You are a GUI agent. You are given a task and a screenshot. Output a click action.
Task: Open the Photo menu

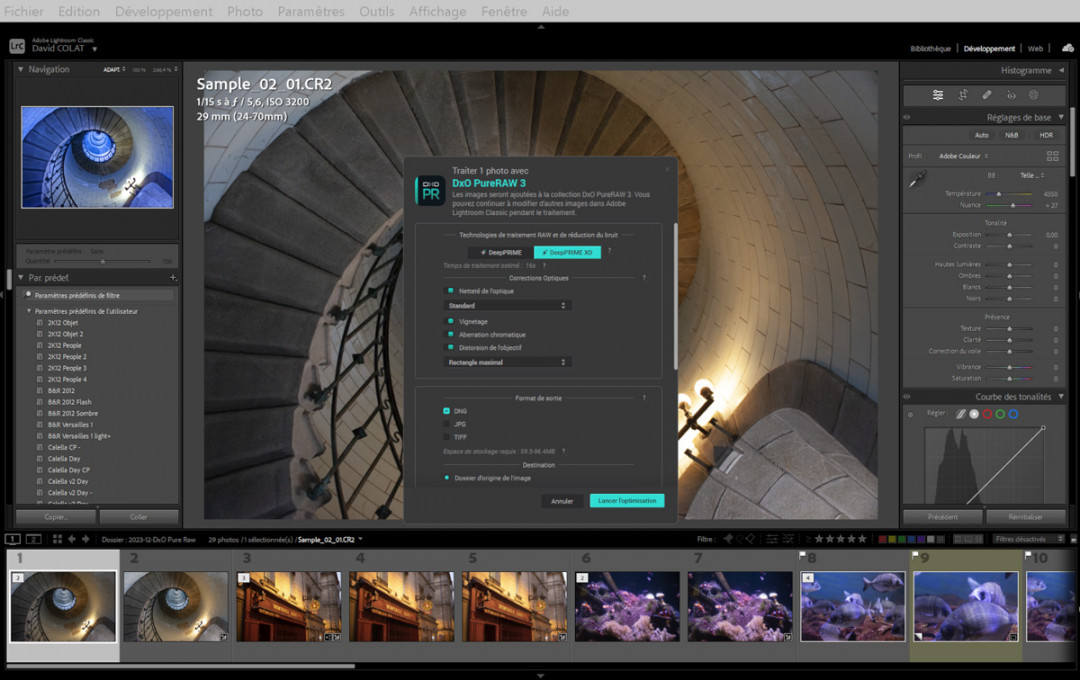coord(245,12)
